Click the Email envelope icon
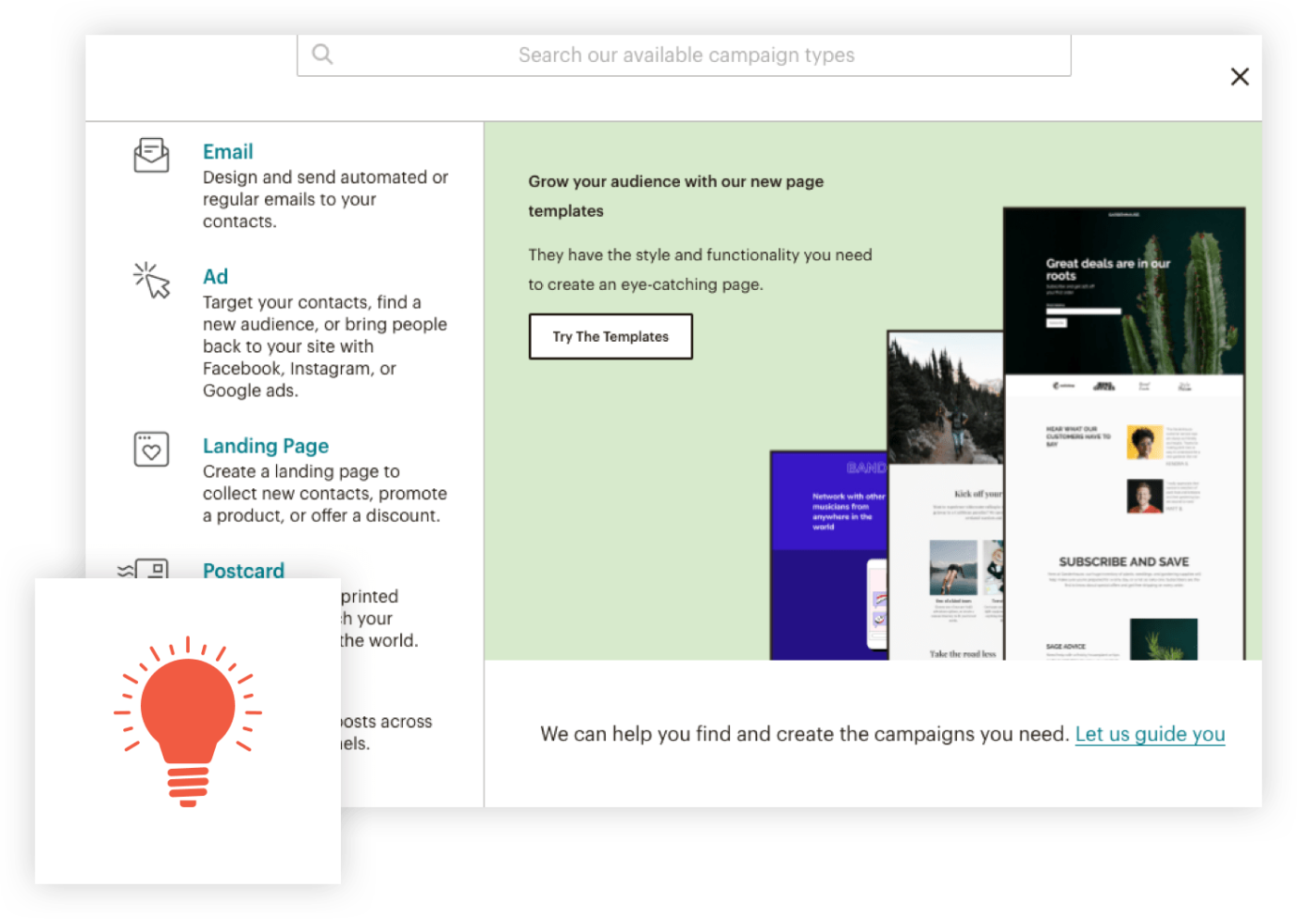The height and width of the screenshot is (919, 1297). click(152, 156)
